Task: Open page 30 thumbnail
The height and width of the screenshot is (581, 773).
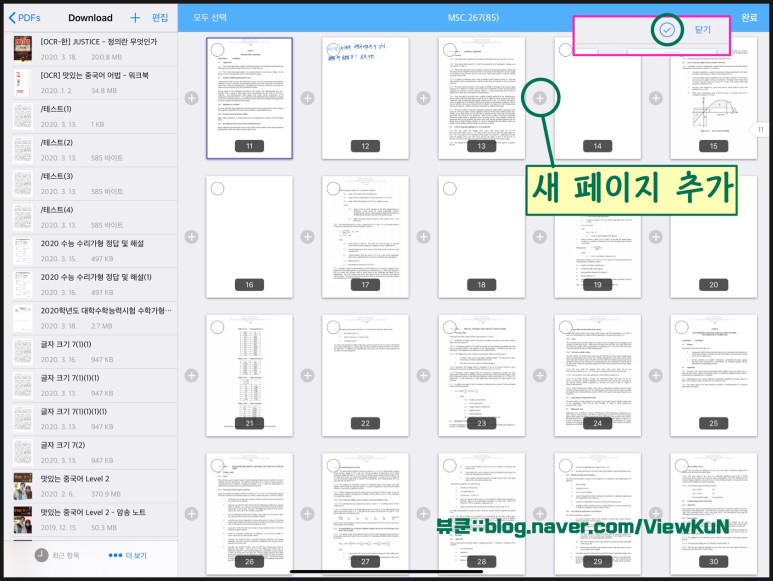Action: click(x=713, y=514)
